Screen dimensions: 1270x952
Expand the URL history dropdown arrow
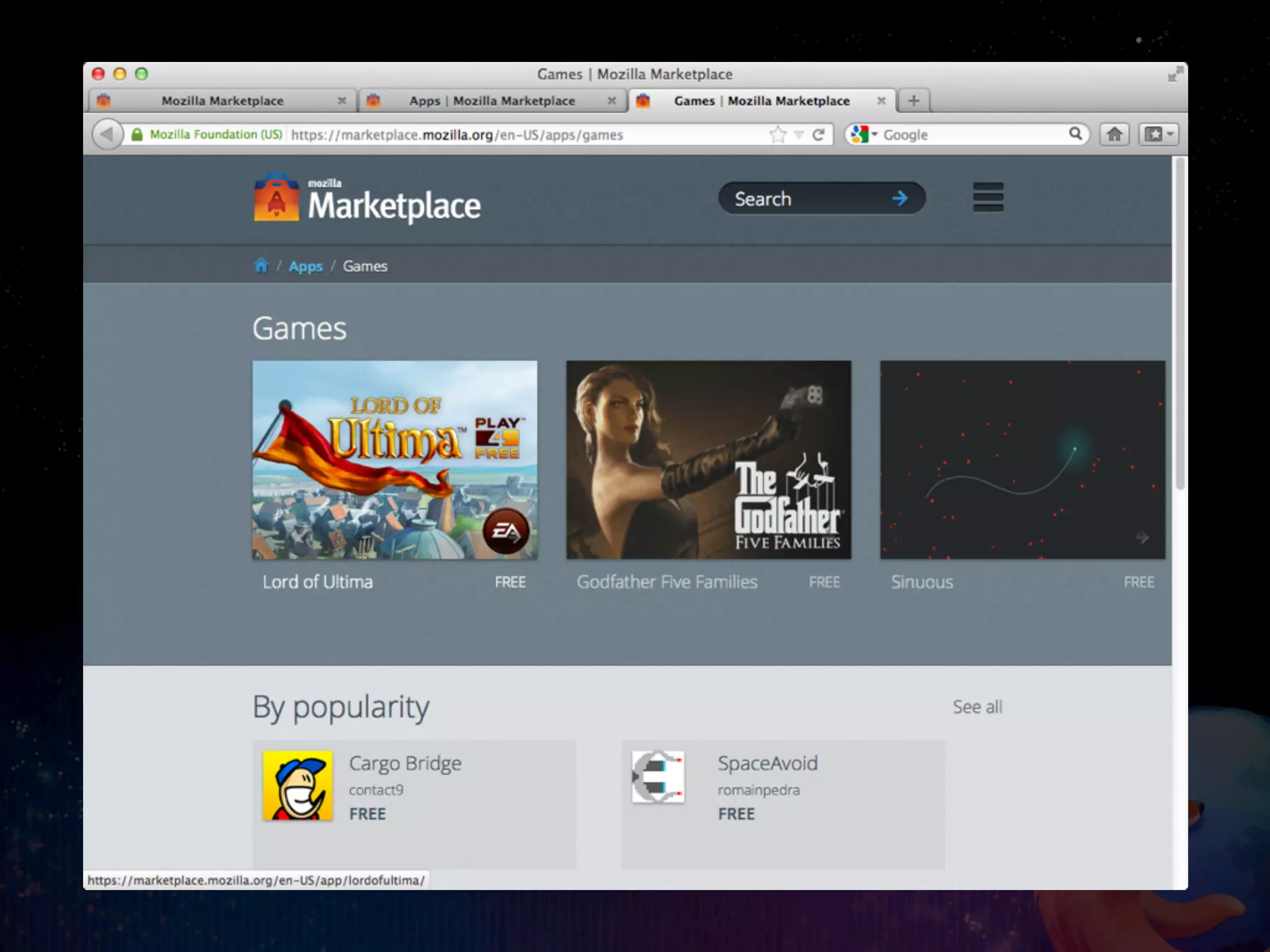[x=799, y=134]
